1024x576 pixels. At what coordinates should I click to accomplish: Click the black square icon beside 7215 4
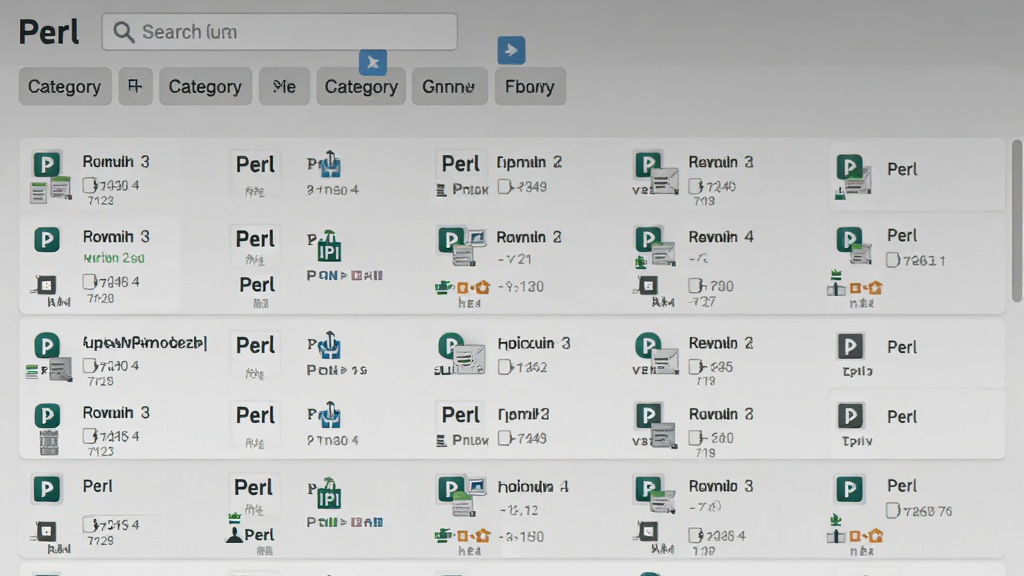point(46,532)
